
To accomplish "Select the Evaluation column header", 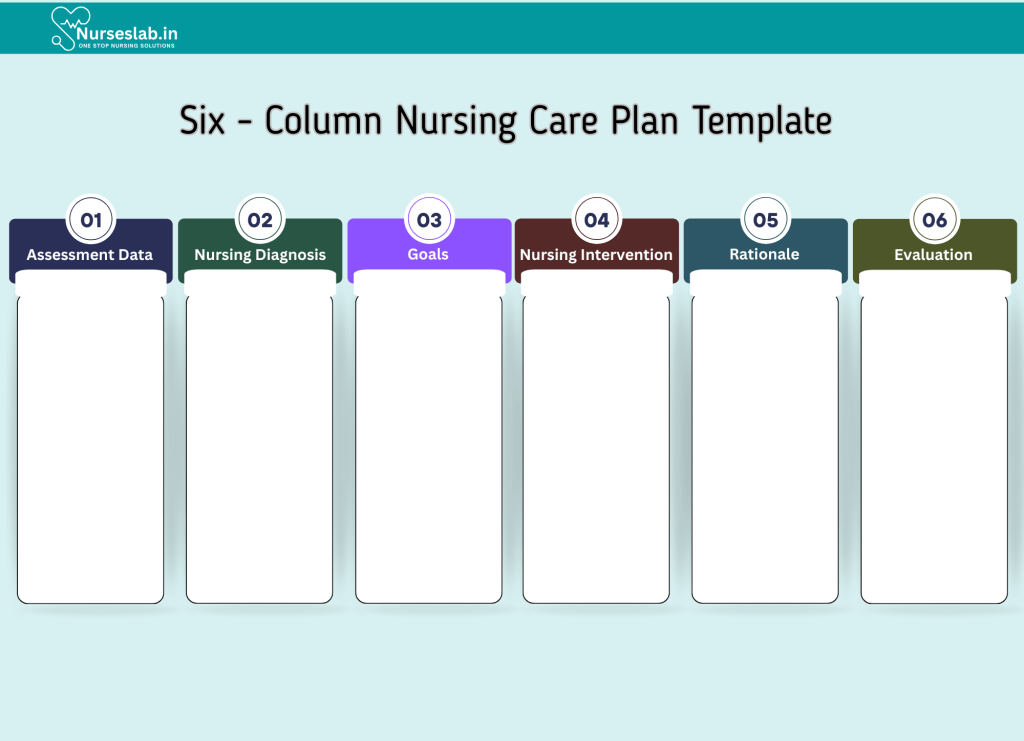I will (x=933, y=255).
